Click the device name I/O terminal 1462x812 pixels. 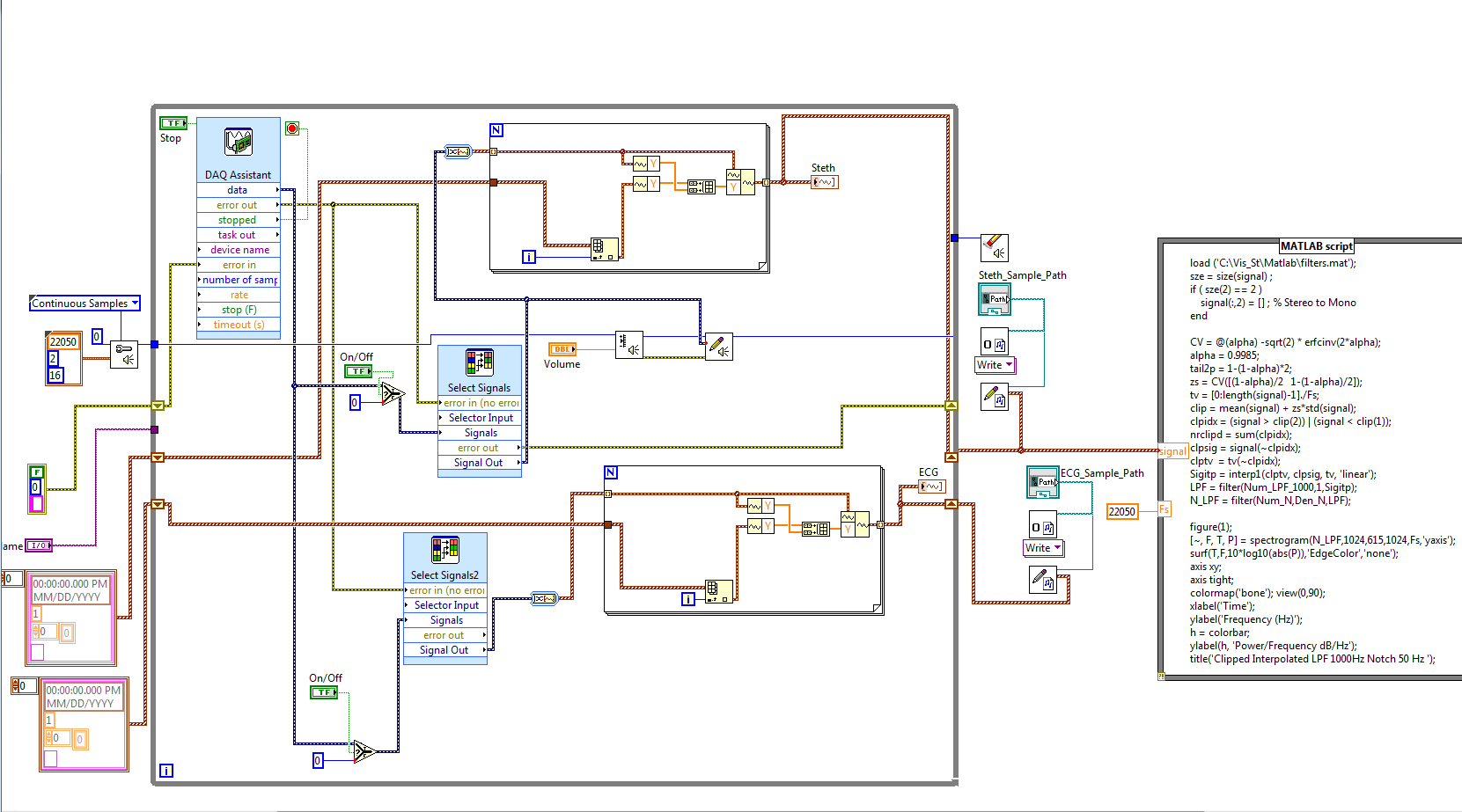click(39, 545)
